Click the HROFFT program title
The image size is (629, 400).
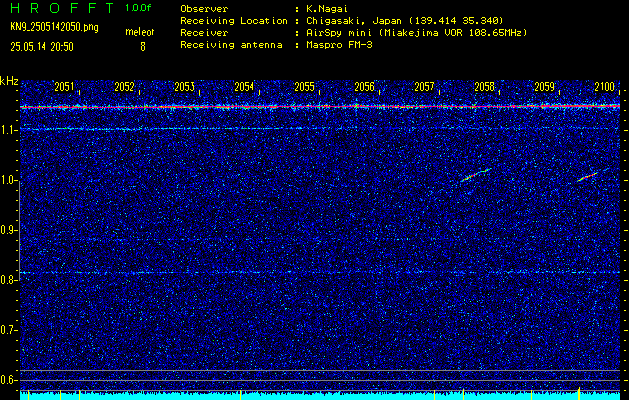(x=63, y=8)
